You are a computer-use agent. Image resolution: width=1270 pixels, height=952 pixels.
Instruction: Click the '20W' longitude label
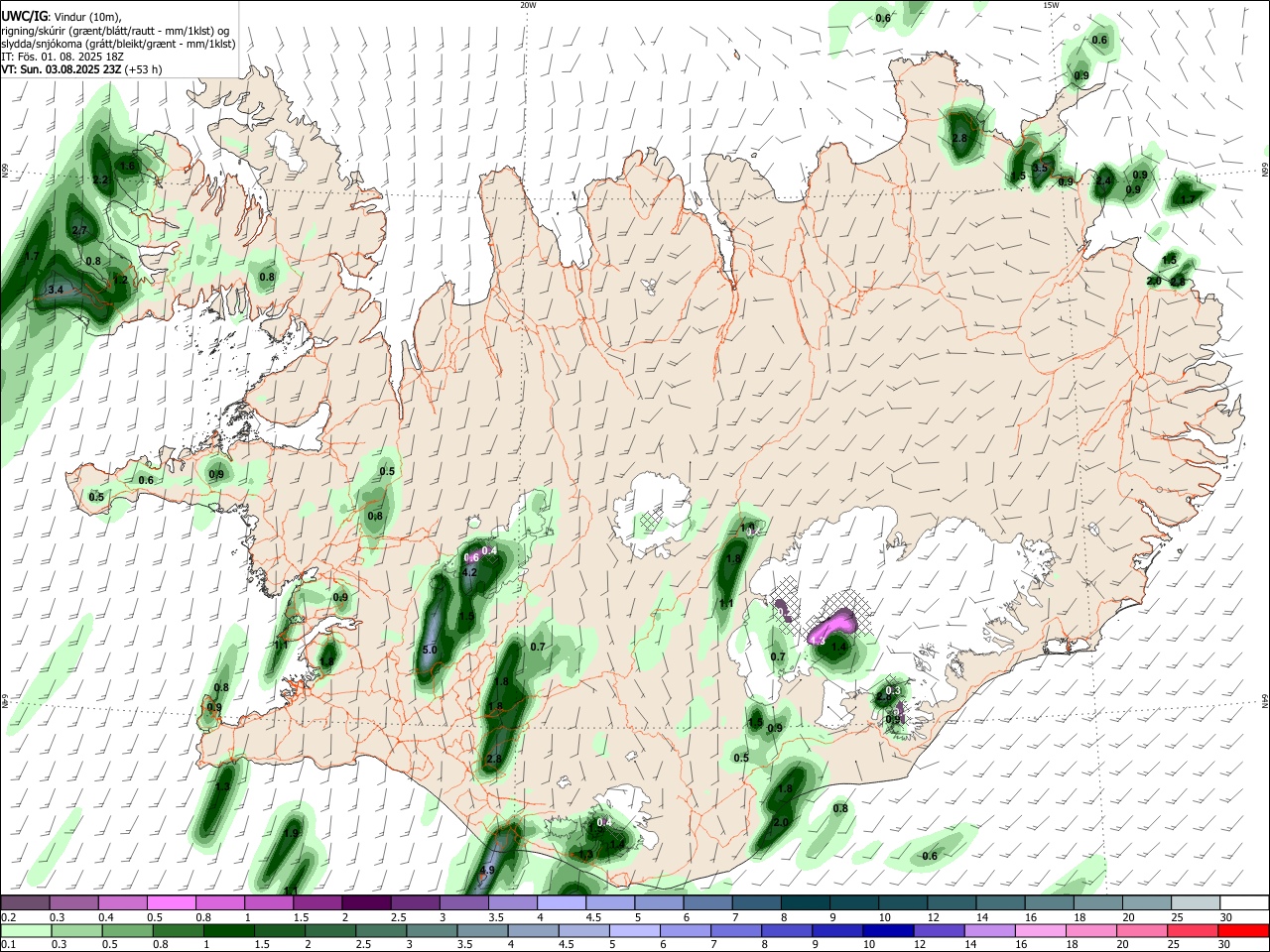pyautogui.click(x=528, y=5)
